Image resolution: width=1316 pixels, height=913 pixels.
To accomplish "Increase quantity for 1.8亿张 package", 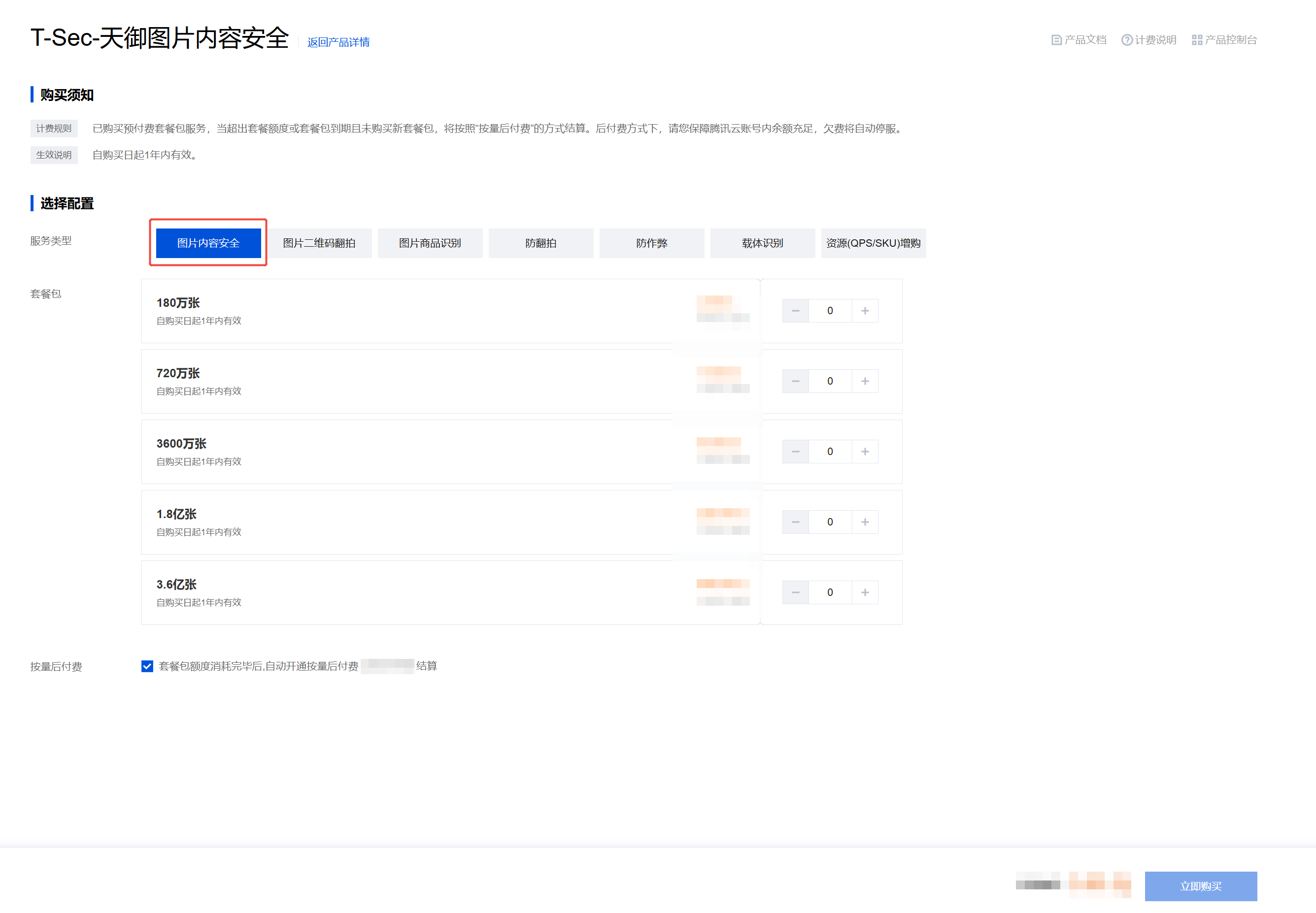I will pos(865,522).
